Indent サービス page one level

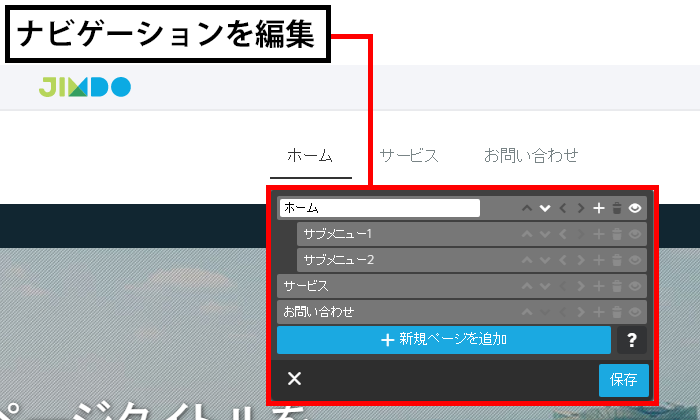(580, 286)
